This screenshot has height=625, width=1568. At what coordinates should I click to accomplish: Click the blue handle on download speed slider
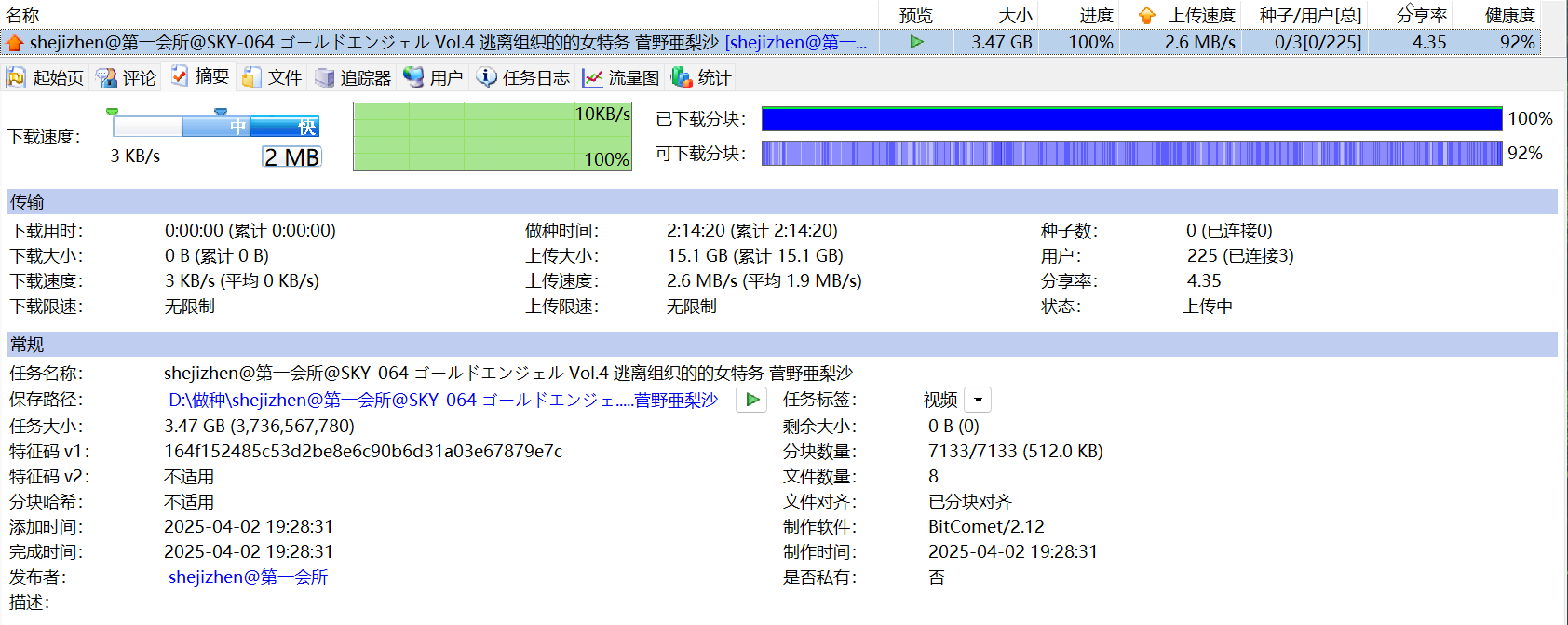pos(221,112)
